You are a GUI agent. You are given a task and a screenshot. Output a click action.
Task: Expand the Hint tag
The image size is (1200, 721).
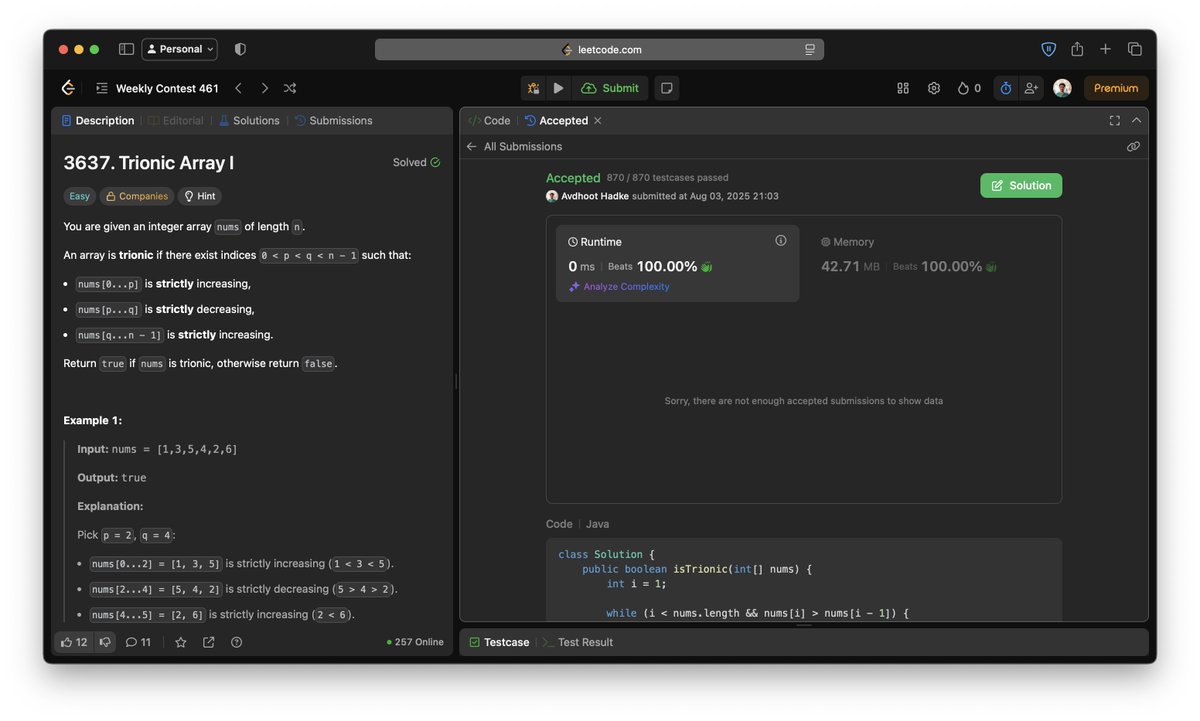200,197
